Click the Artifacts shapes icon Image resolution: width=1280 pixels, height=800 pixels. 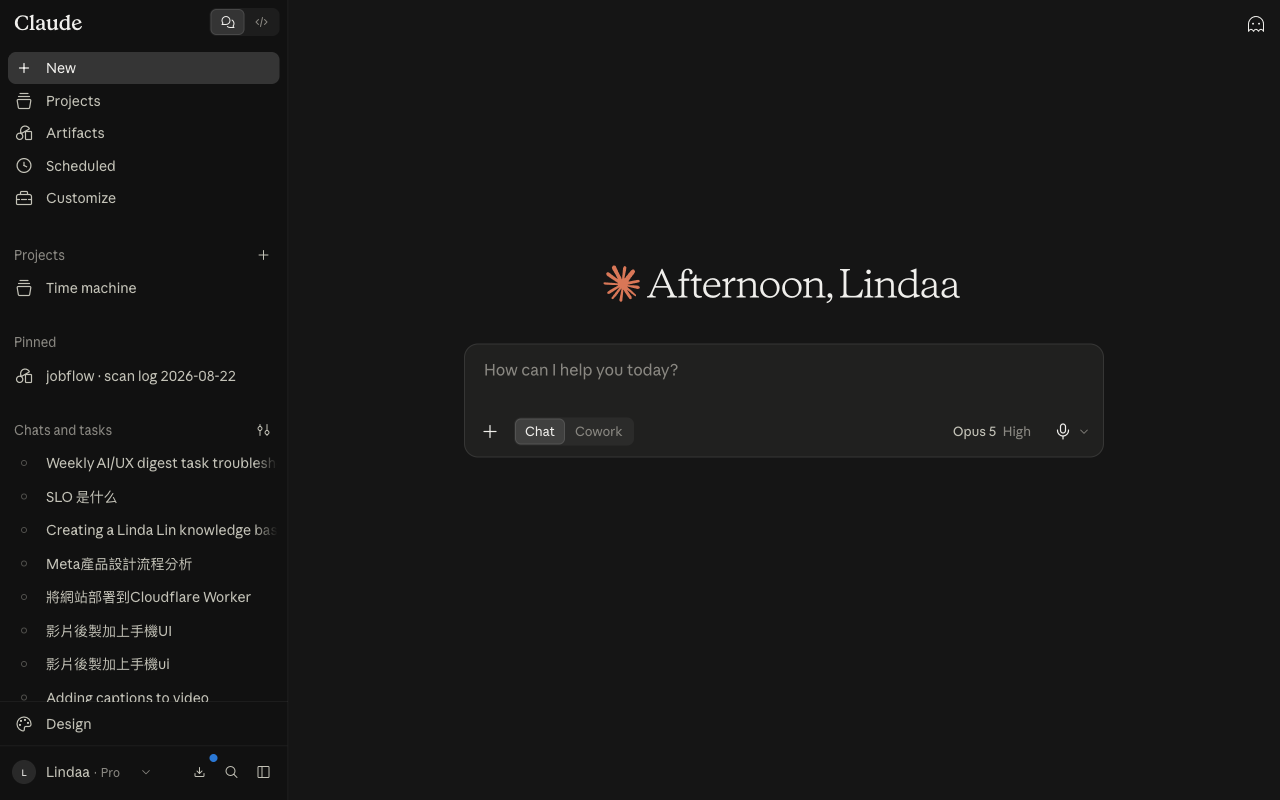point(24,133)
